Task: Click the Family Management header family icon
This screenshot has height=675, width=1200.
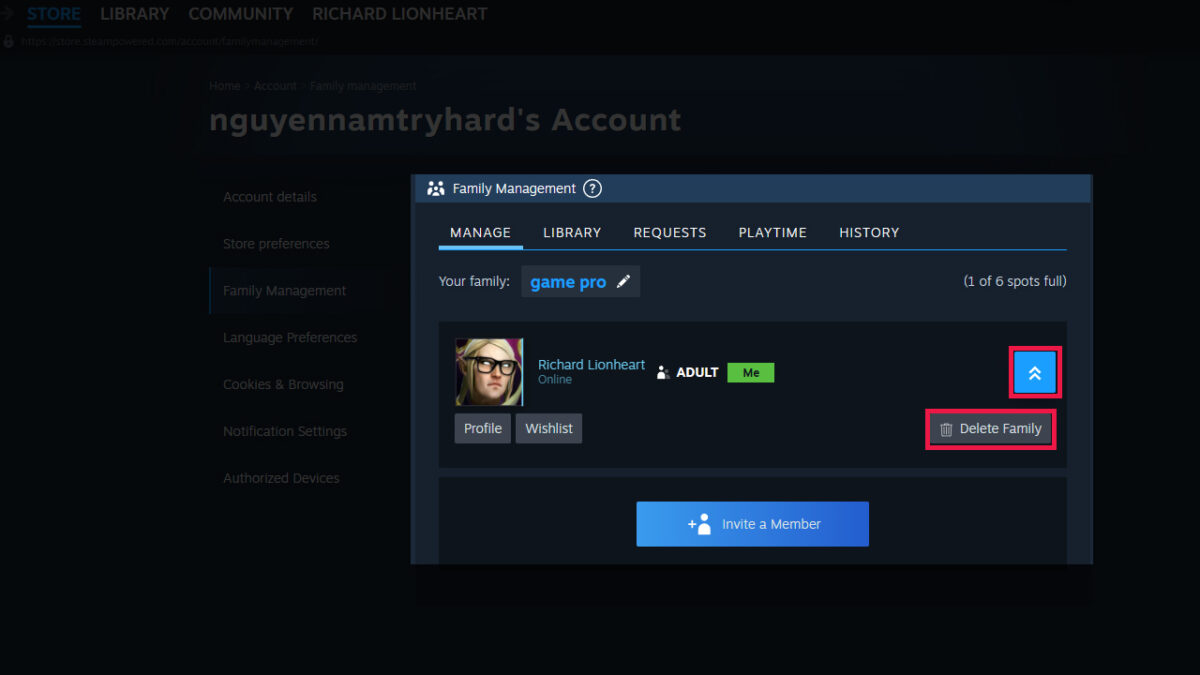Action: (435, 188)
